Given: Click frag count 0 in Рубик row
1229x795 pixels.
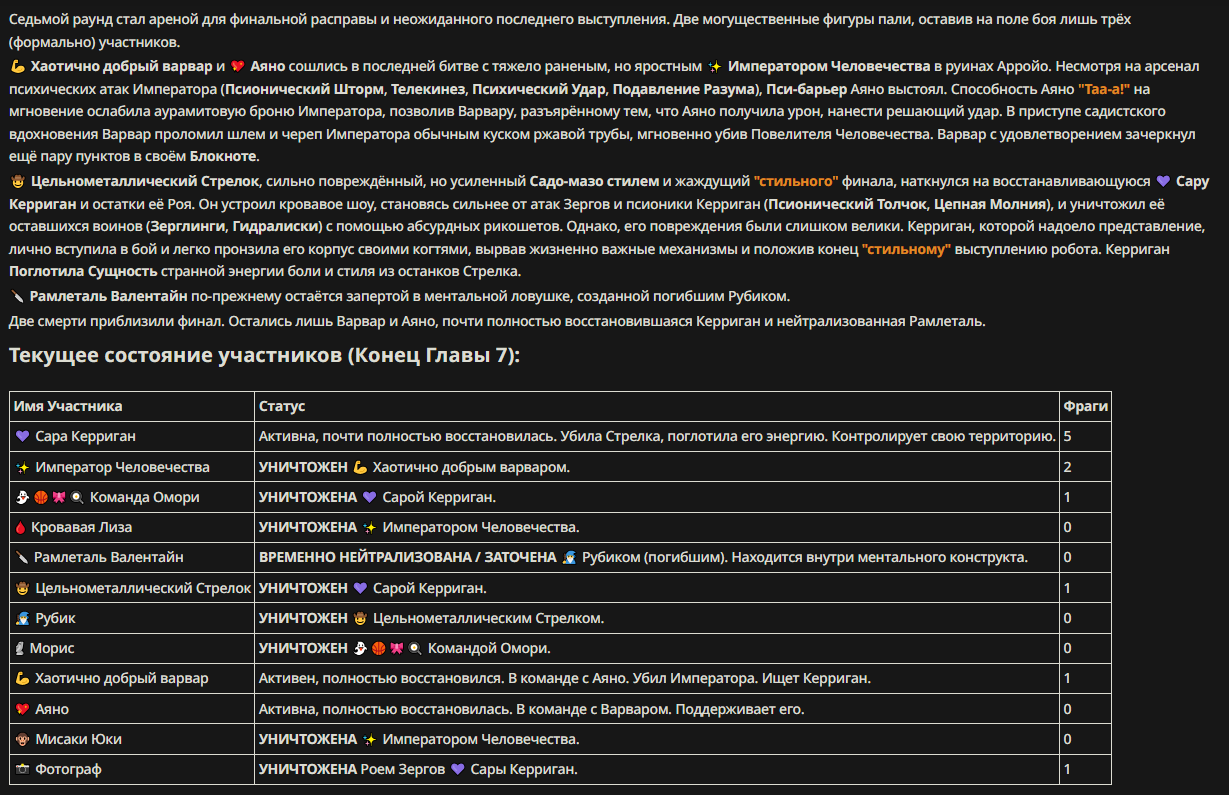Looking at the screenshot, I should (x=1068, y=618).
